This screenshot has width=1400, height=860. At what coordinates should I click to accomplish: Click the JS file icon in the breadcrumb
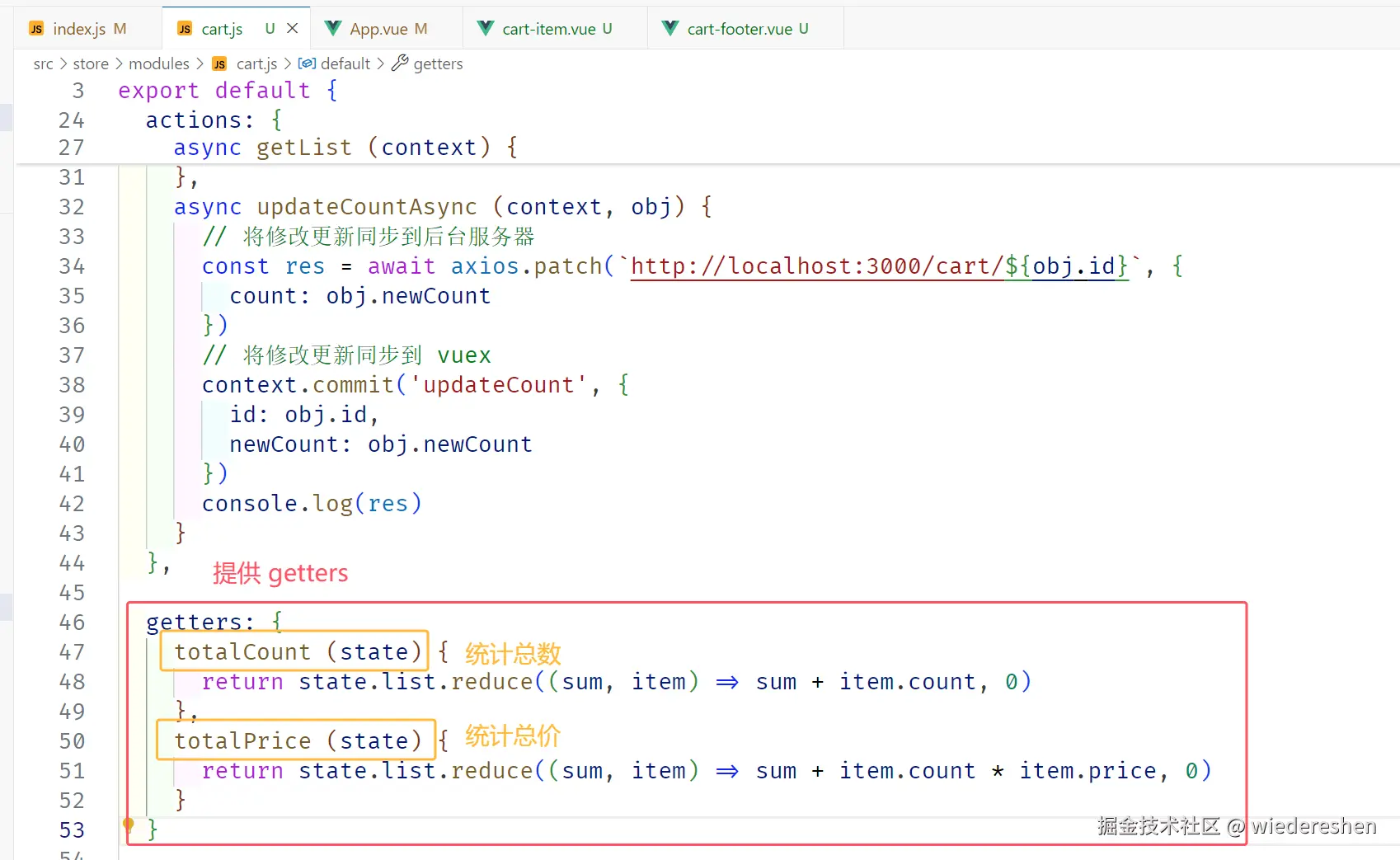[219, 64]
